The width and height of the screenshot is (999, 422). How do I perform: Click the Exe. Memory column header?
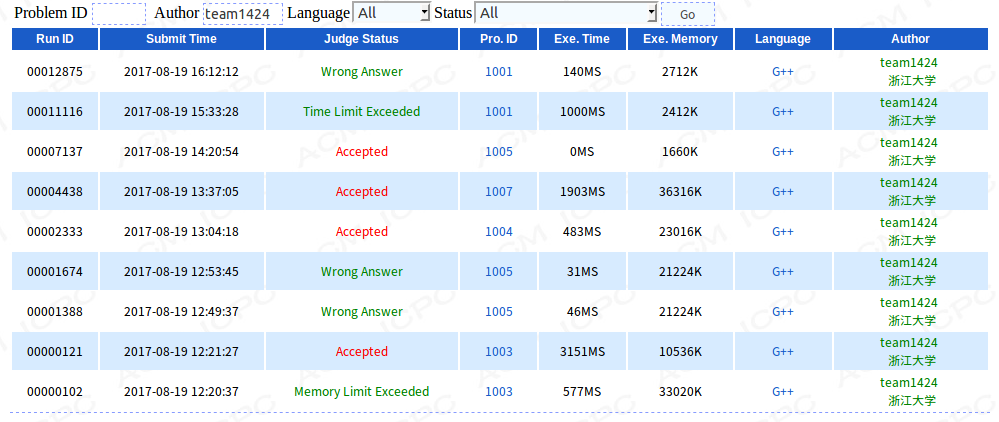(x=680, y=39)
